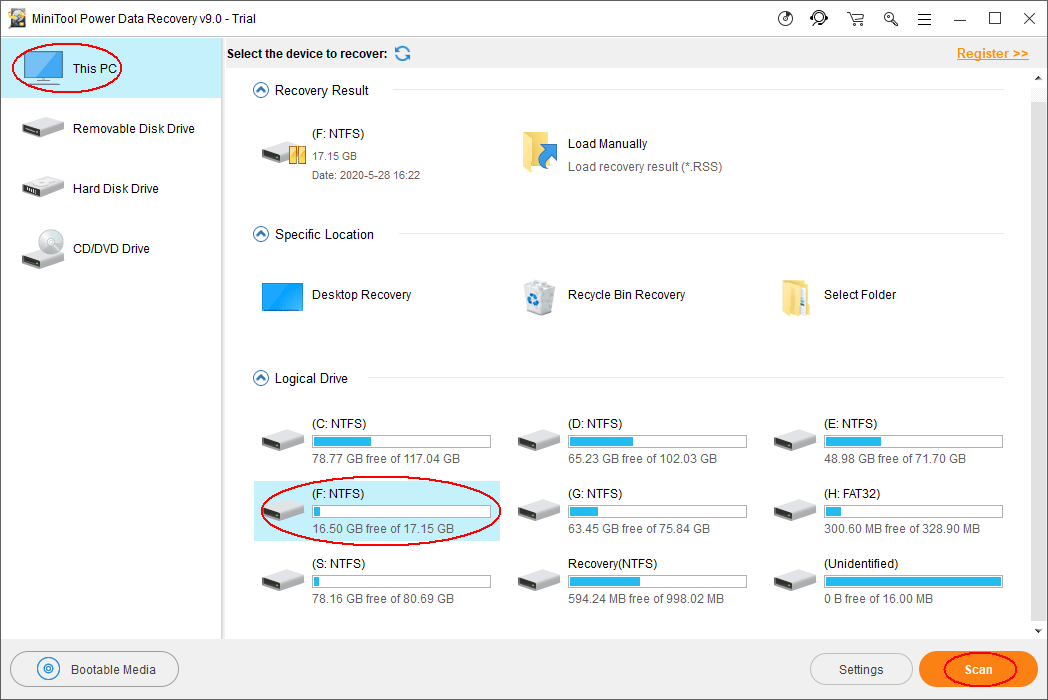
Task: Collapse the Specific Location section
Action: click(260, 235)
